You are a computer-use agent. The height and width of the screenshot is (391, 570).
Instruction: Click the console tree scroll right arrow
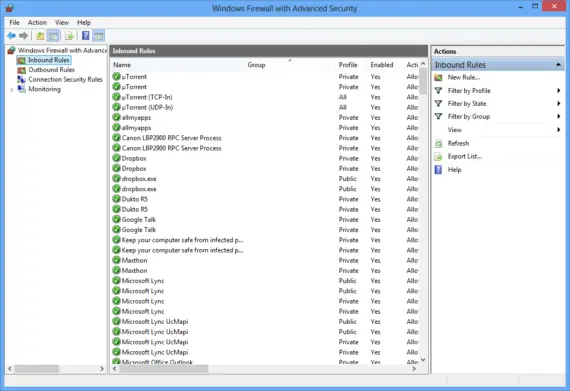(102, 369)
